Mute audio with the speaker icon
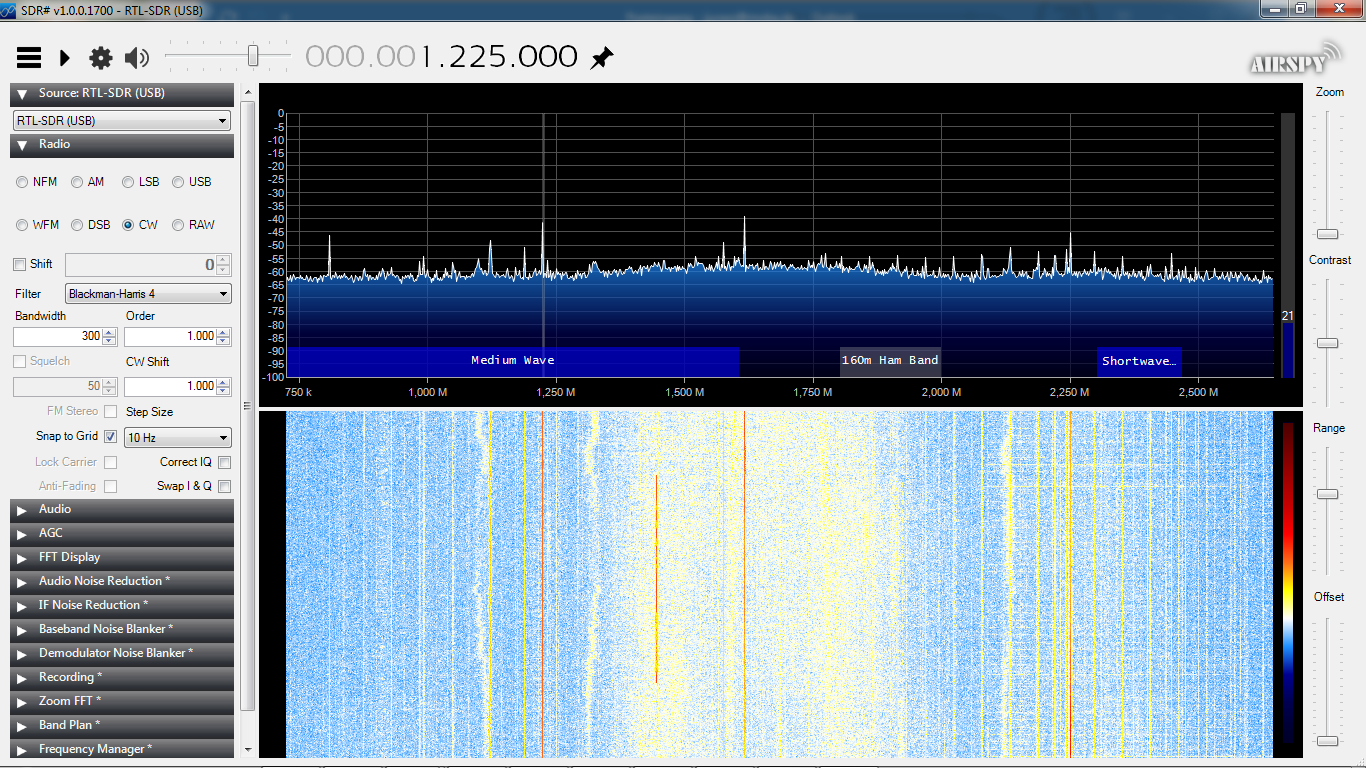The width and height of the screenshot is (1366, 768). pos(137,58)
